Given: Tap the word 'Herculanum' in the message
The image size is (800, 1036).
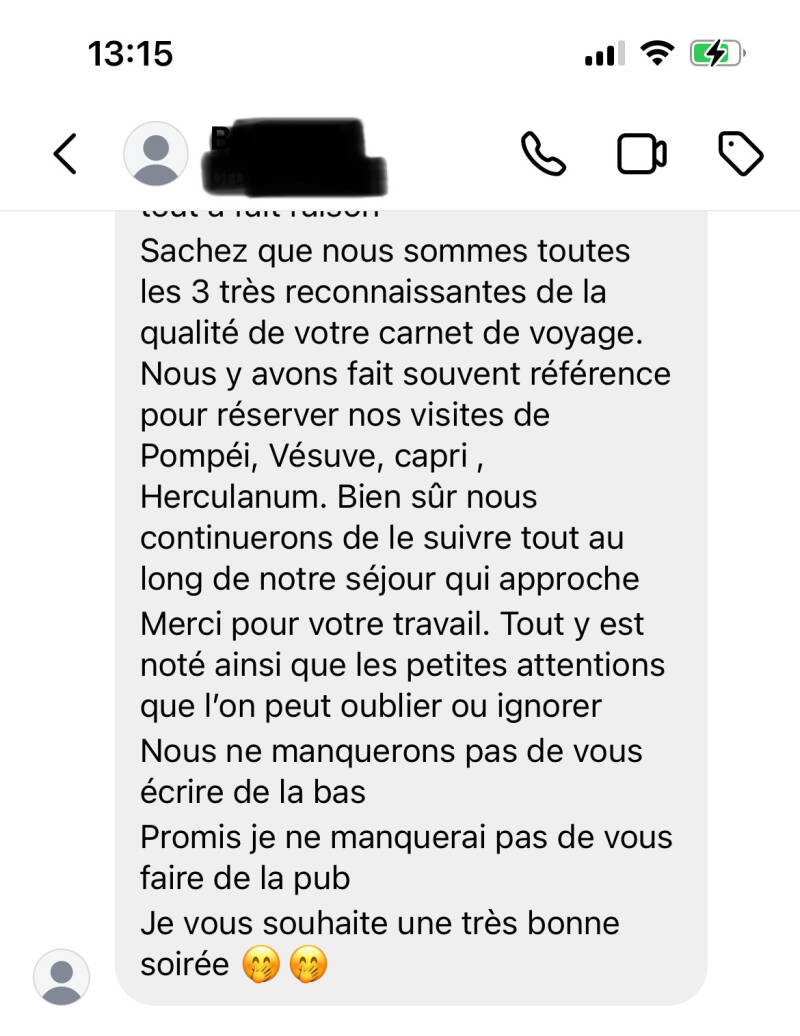Looking at the screenshot, I should 234,497.
